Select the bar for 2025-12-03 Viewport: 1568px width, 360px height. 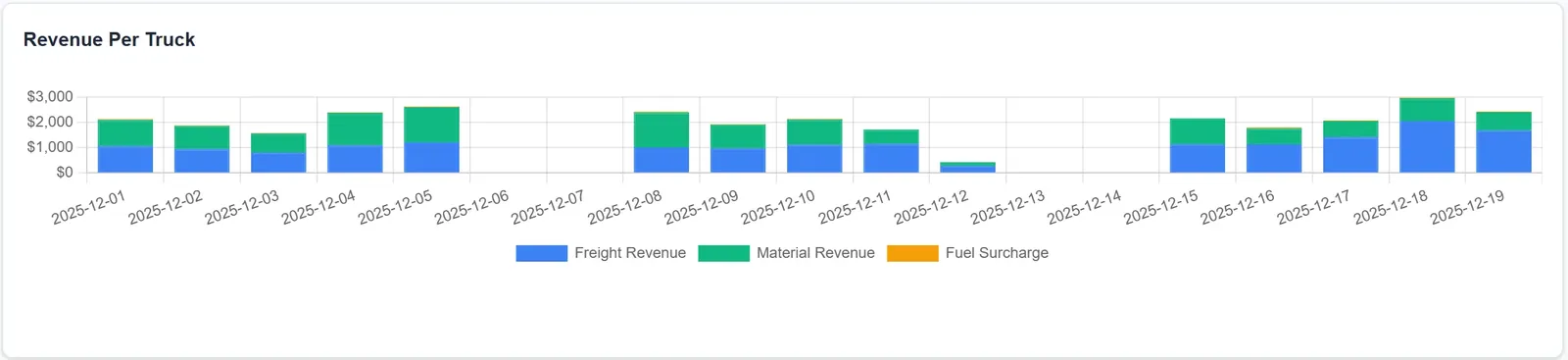pos(278,153)
